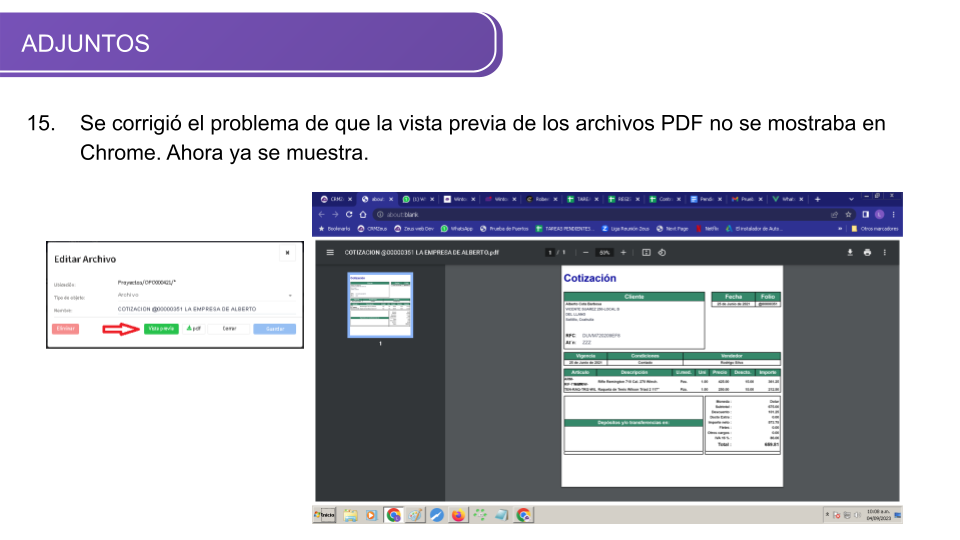Click the Chrome home icon
Image resolution: width=960 pixels, height=540 pixels.
[x=362, y=214]
